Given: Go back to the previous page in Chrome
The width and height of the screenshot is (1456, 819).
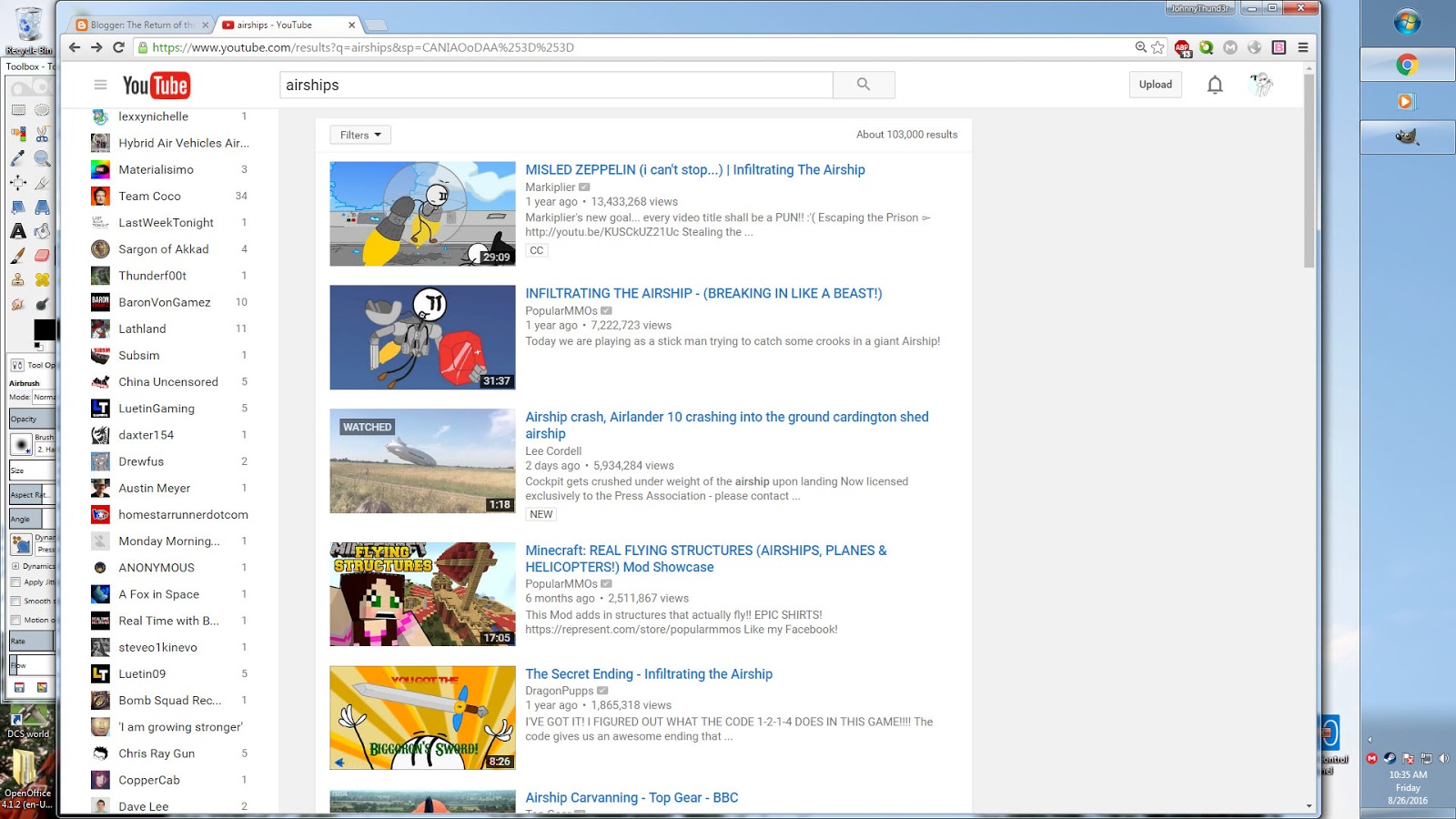Looking at the screenshot, I should pos(75,47).
